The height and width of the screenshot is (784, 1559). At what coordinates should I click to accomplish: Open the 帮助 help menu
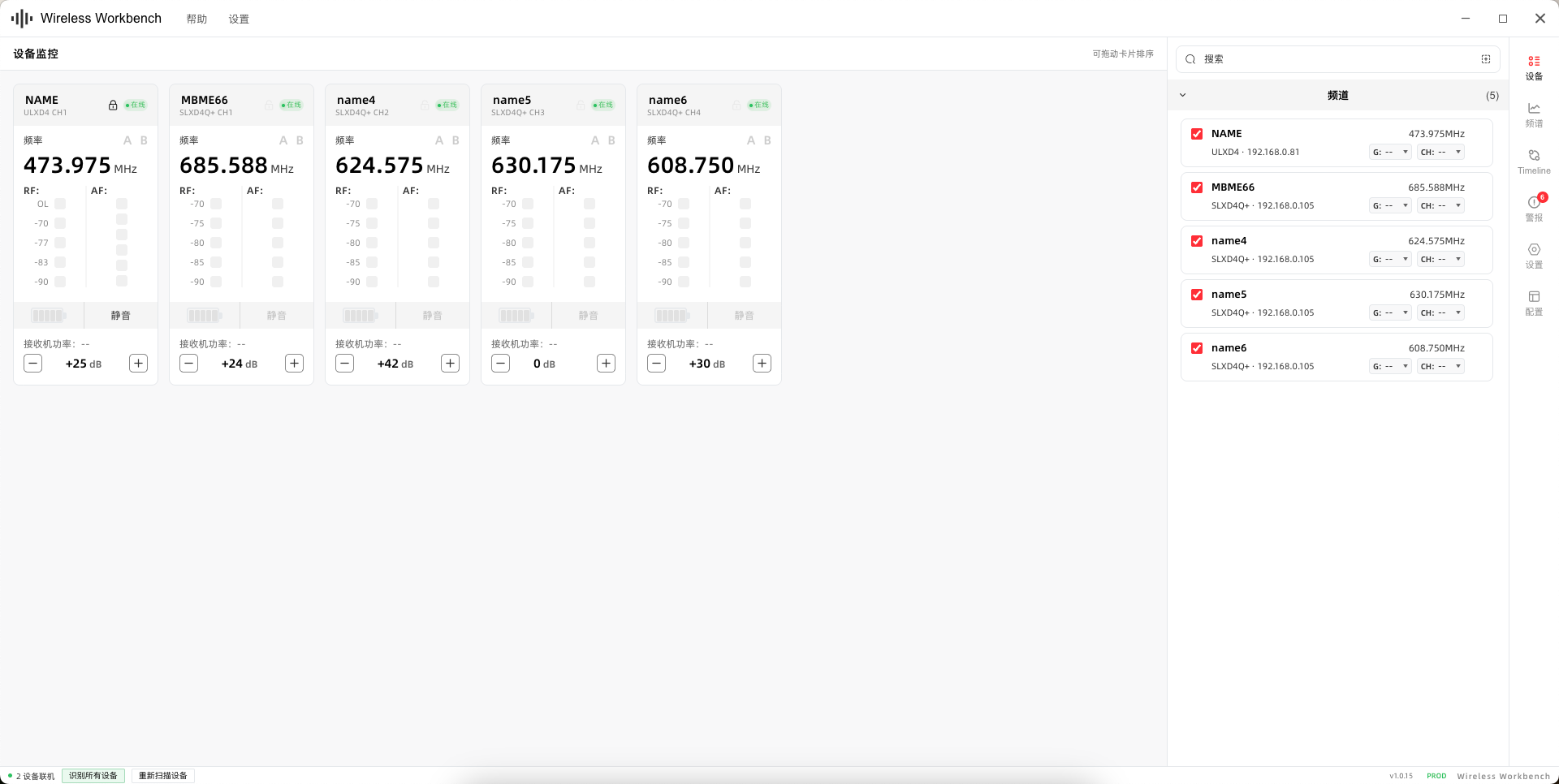click(196, 19)
